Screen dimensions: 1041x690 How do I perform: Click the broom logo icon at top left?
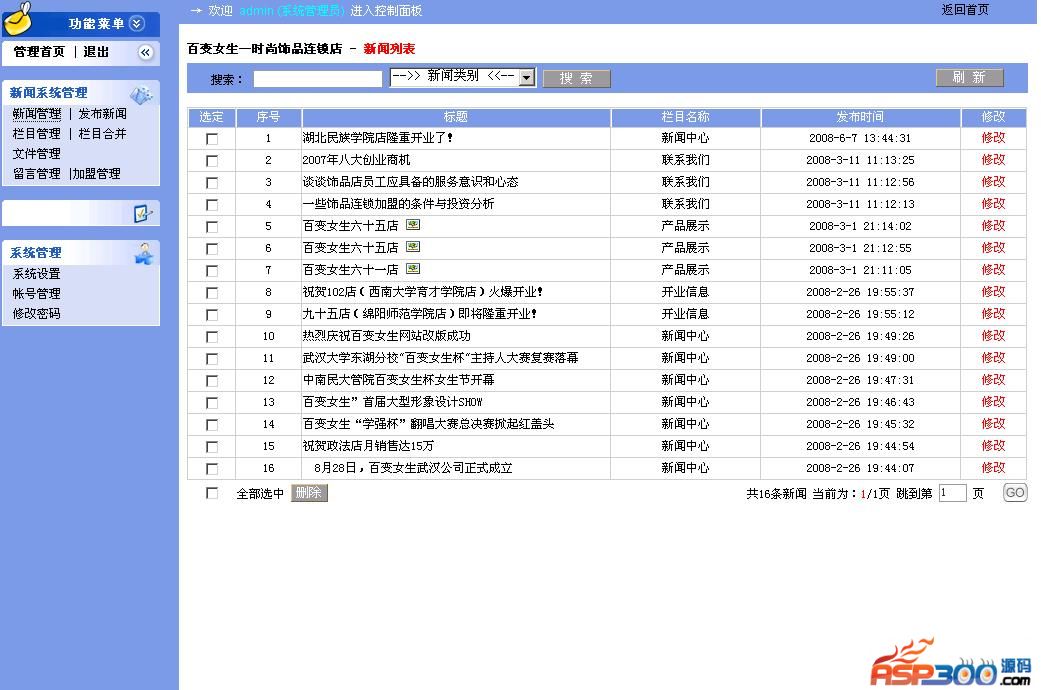[18, 18]
